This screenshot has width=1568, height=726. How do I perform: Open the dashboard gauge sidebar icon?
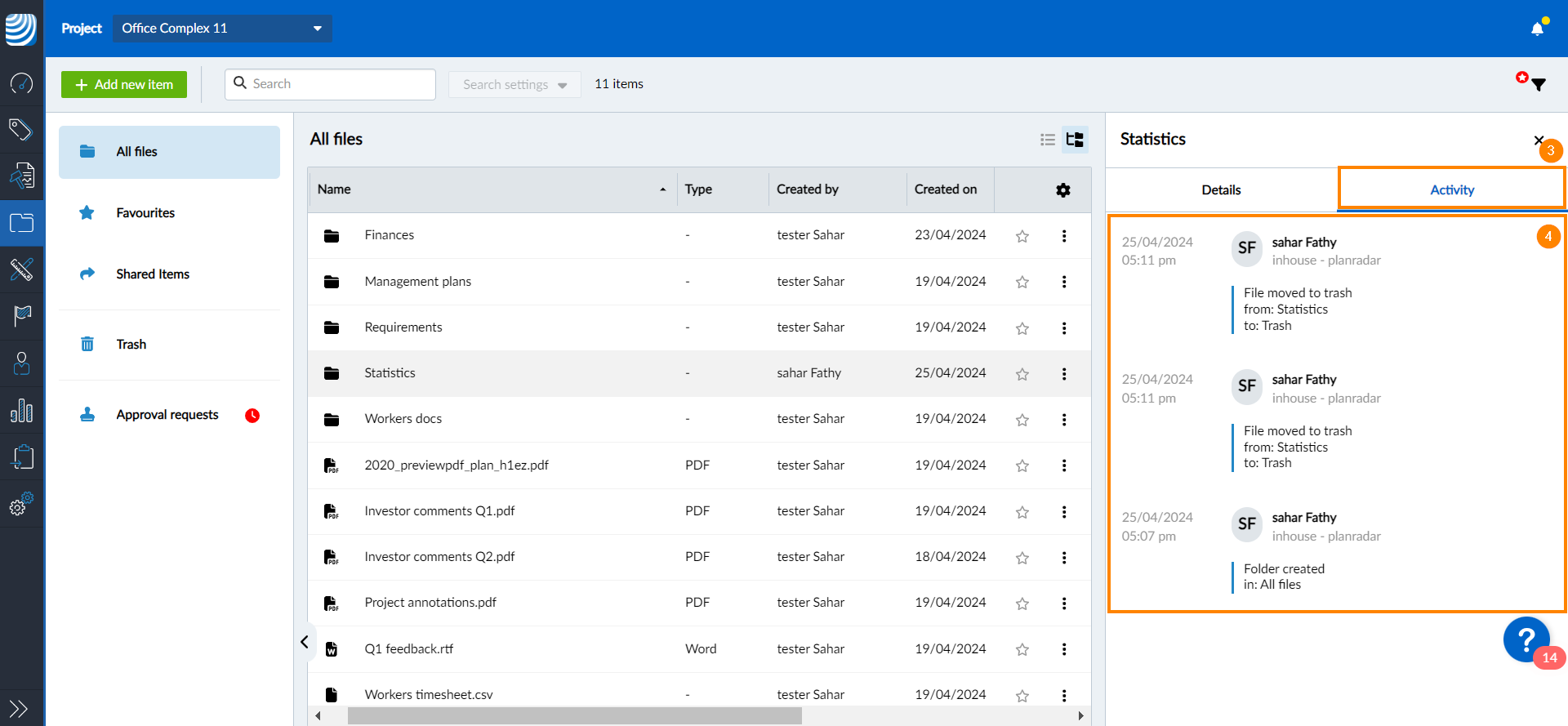point(22,82)
